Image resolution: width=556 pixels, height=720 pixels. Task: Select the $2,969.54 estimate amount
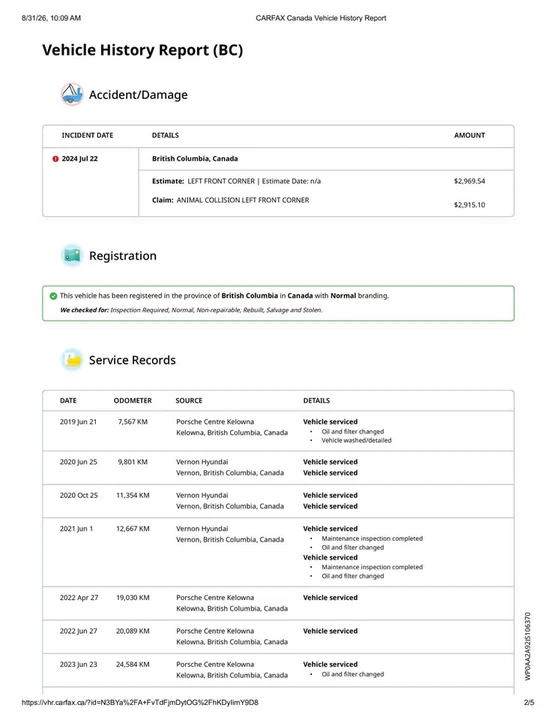469,181
